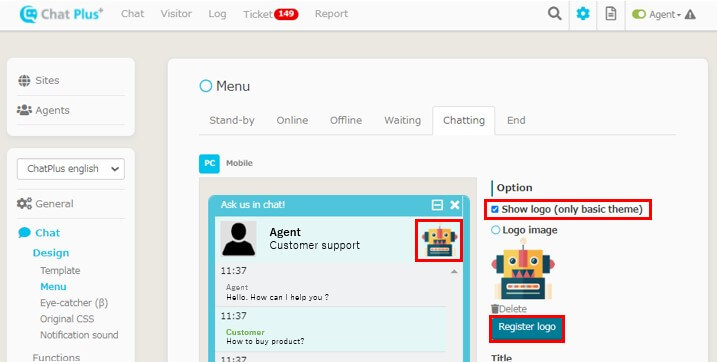Open the Chat section in sidebar

[x=39, y=233]
